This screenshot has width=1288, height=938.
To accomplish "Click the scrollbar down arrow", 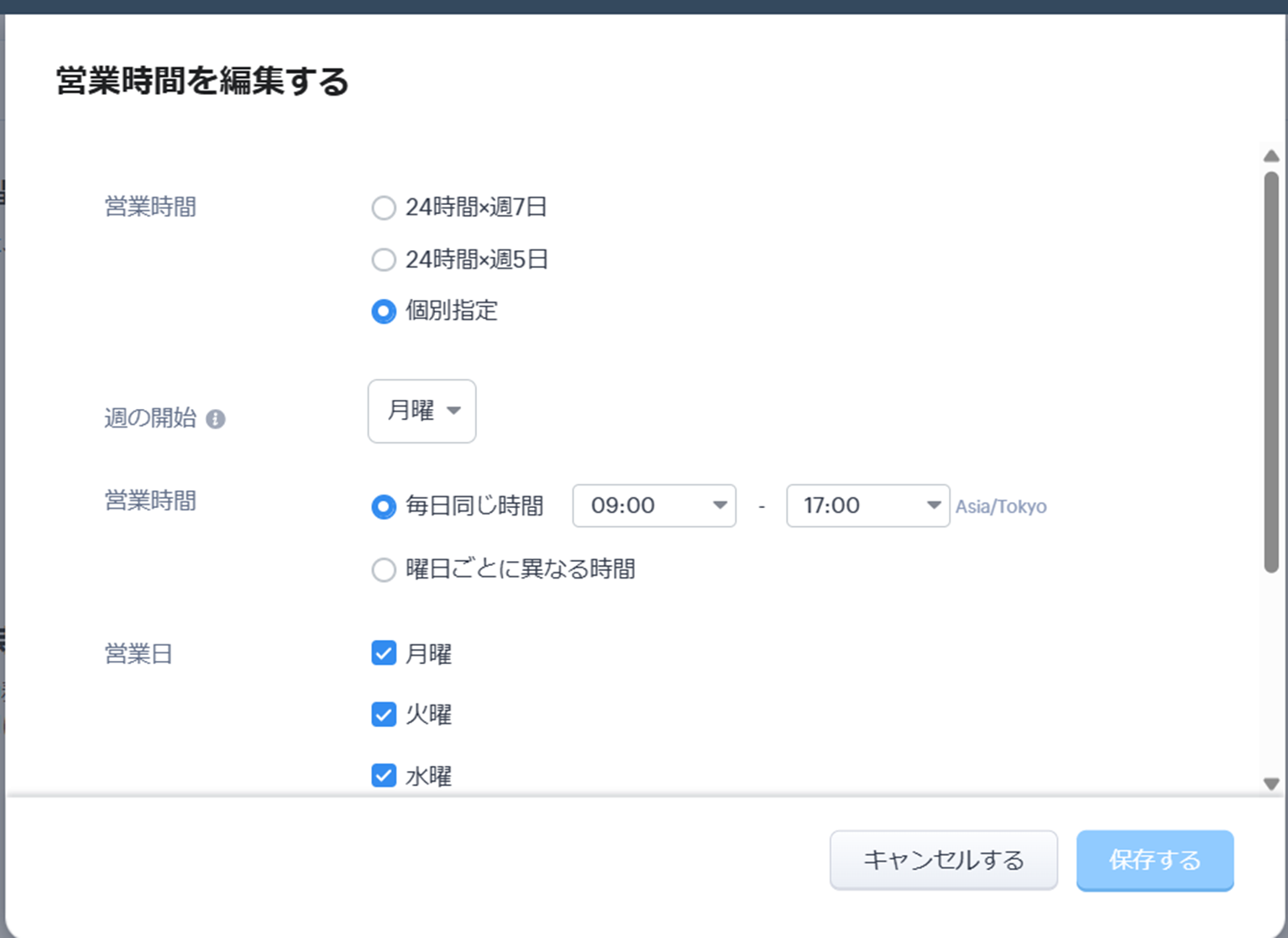I will 1270,783.
